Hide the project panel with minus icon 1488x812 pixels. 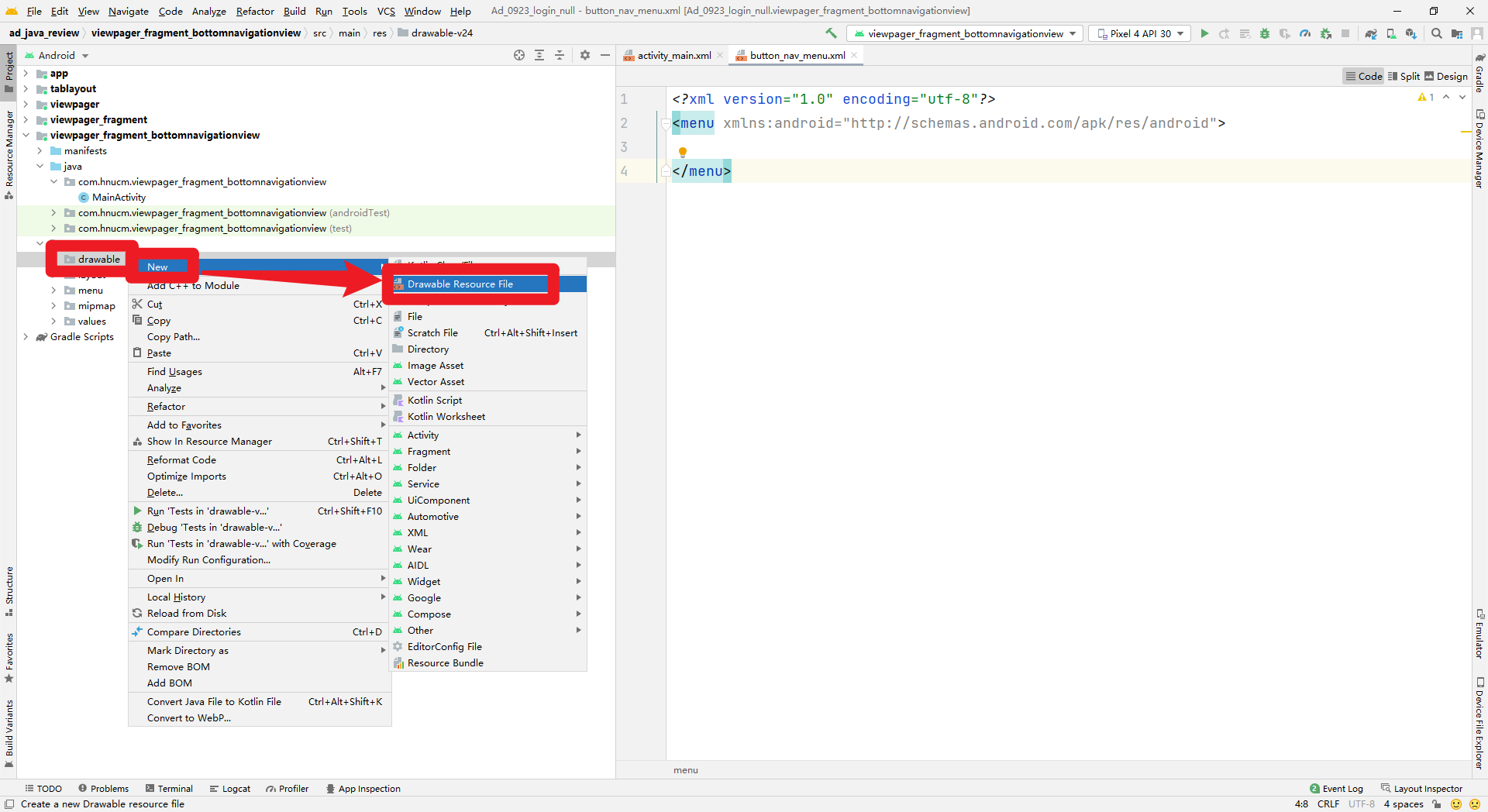point(605,55)
